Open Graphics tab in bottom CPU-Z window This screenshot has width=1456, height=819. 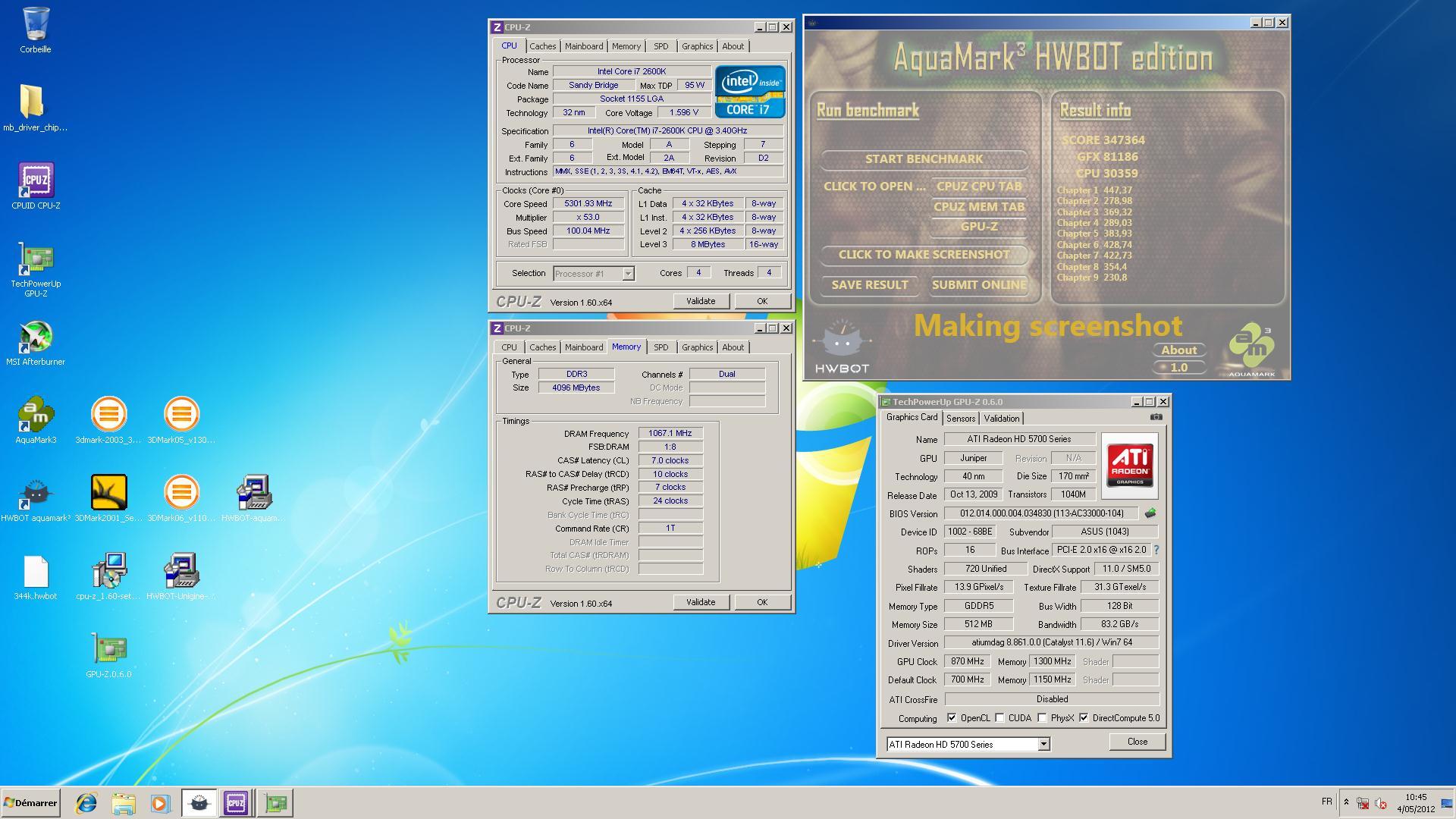coord(697,347)
